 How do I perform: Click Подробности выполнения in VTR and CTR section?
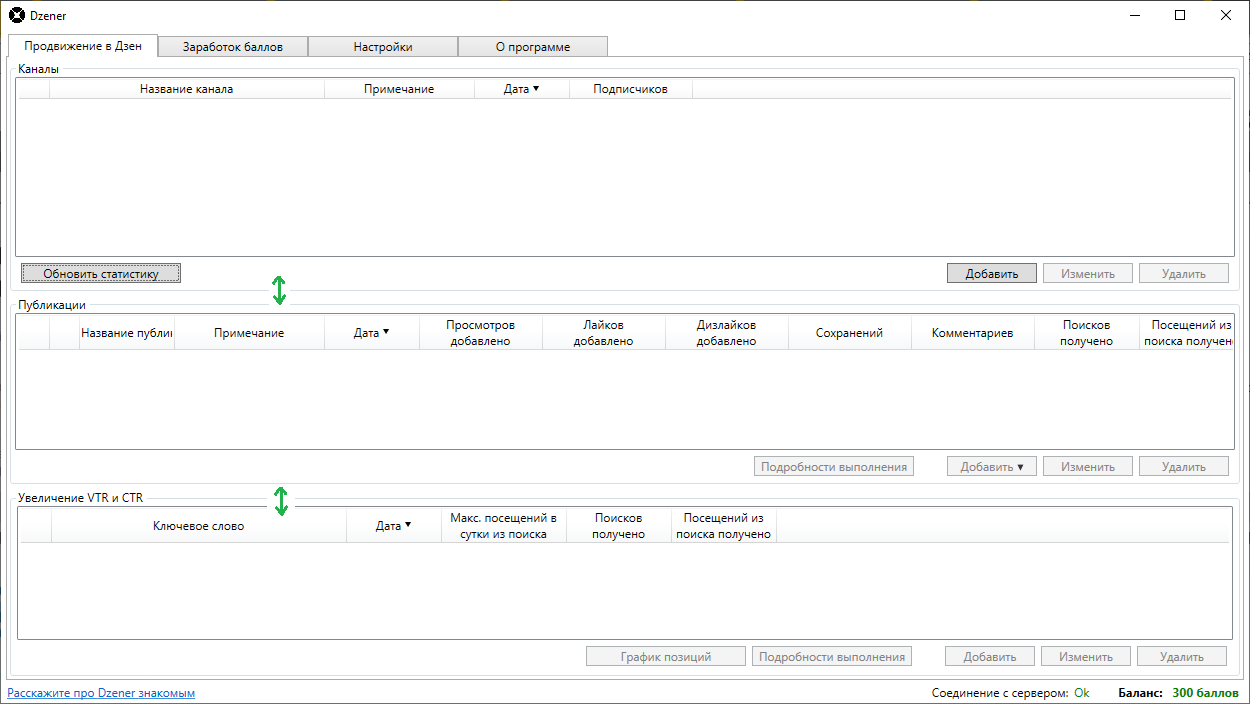pyautogui.click(x=832, y=656)
